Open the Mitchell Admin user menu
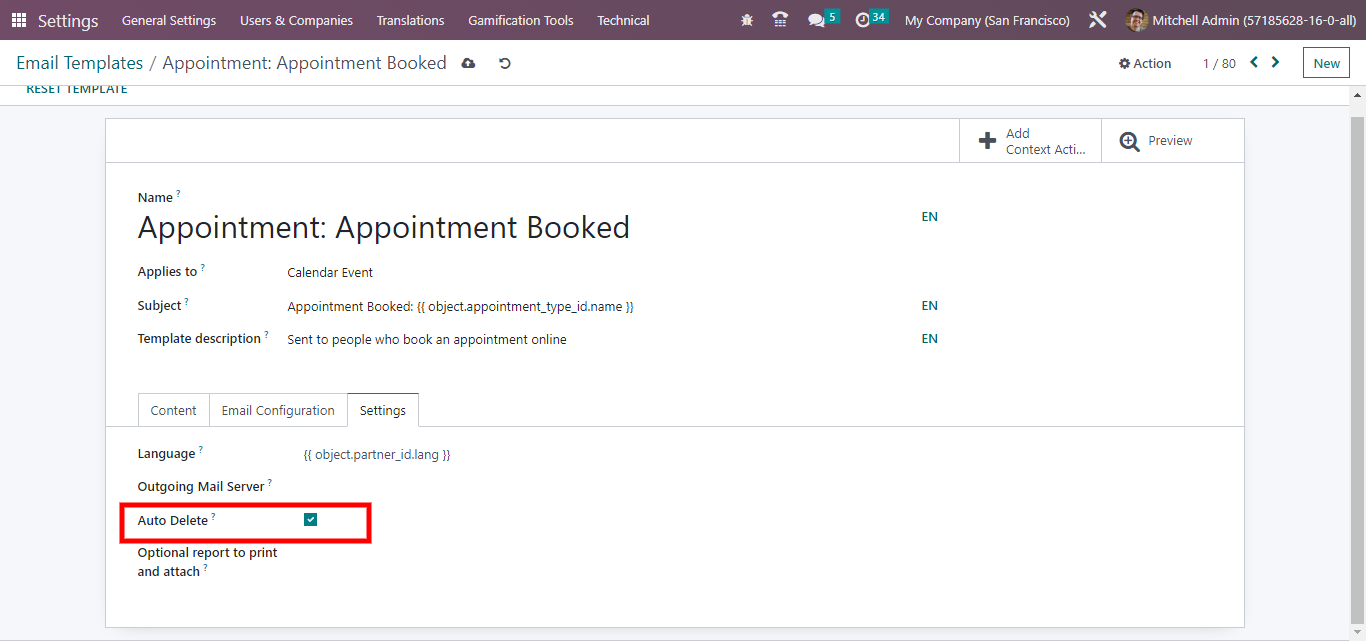This screenshot has width=1366, height=641. [1240, 20]
